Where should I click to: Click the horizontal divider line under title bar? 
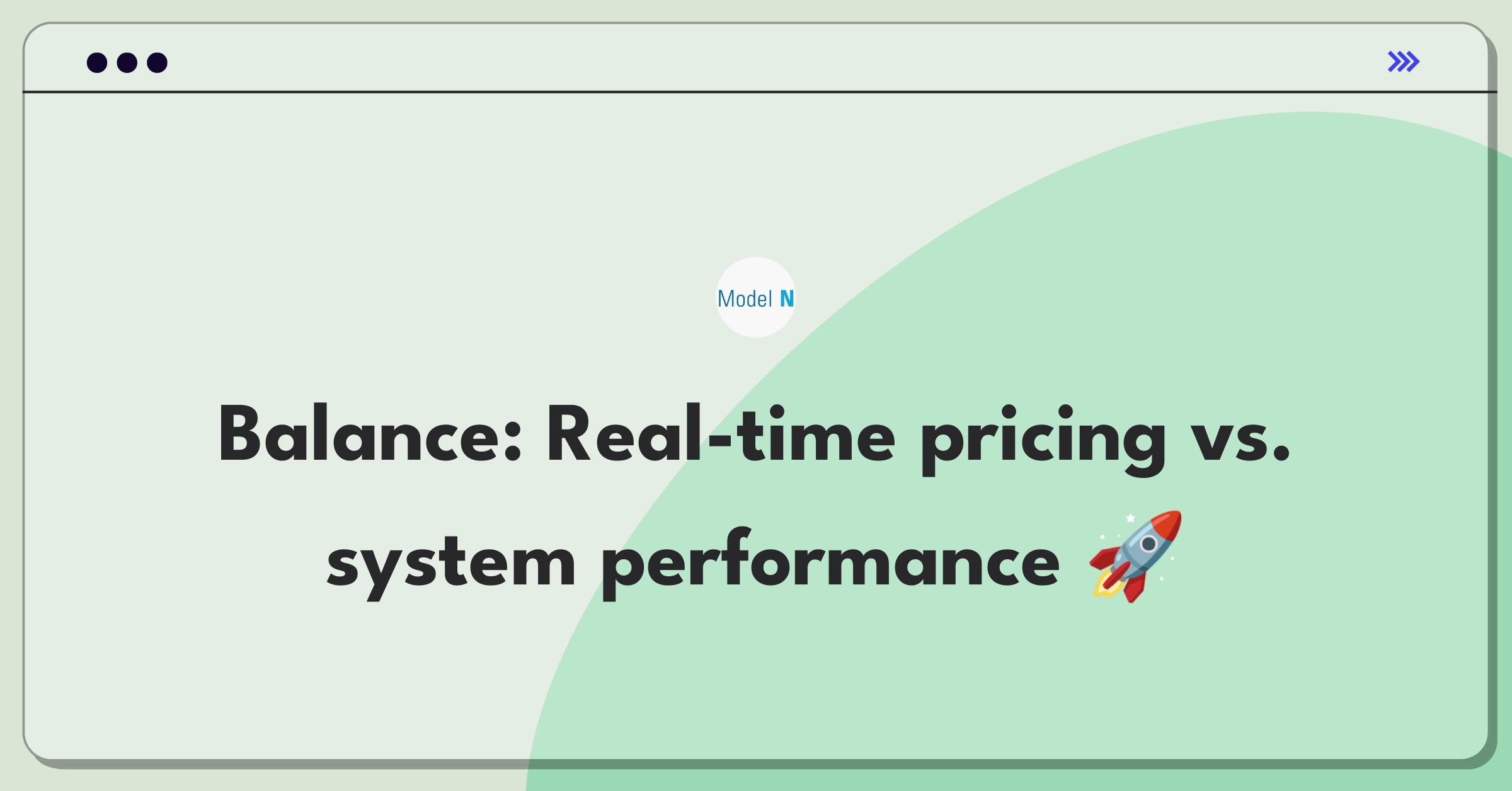(760, 92)
